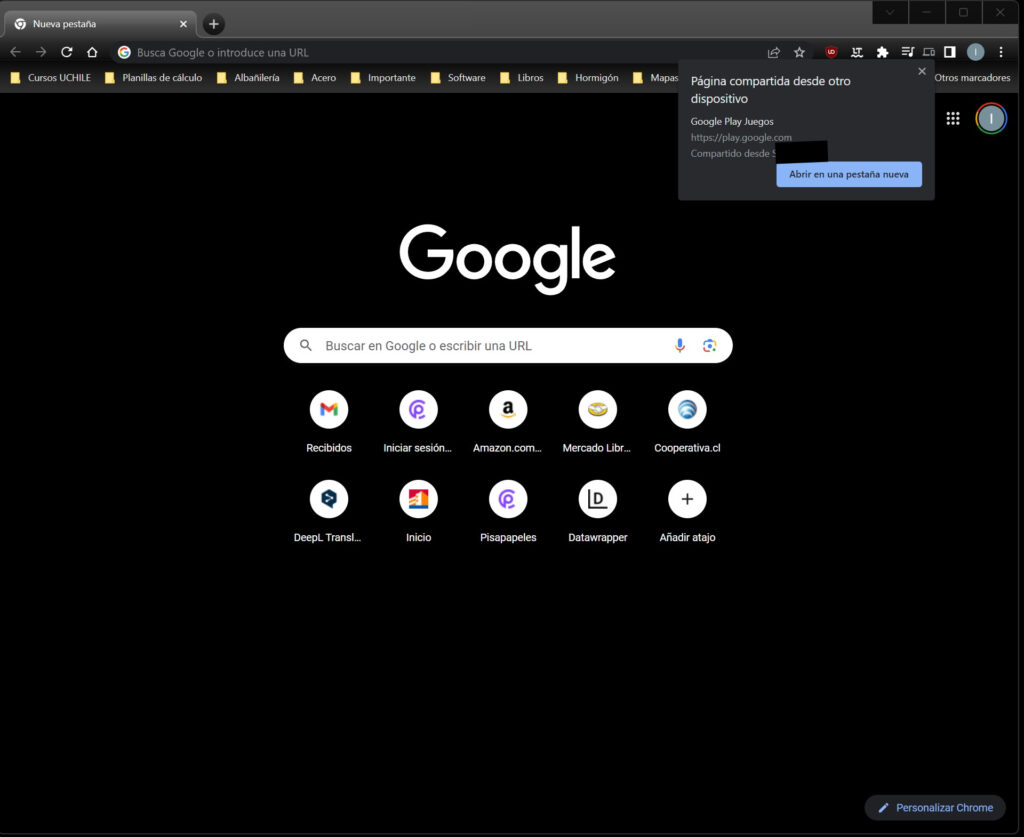Open Google Lens camera search icon

[709, 344]
